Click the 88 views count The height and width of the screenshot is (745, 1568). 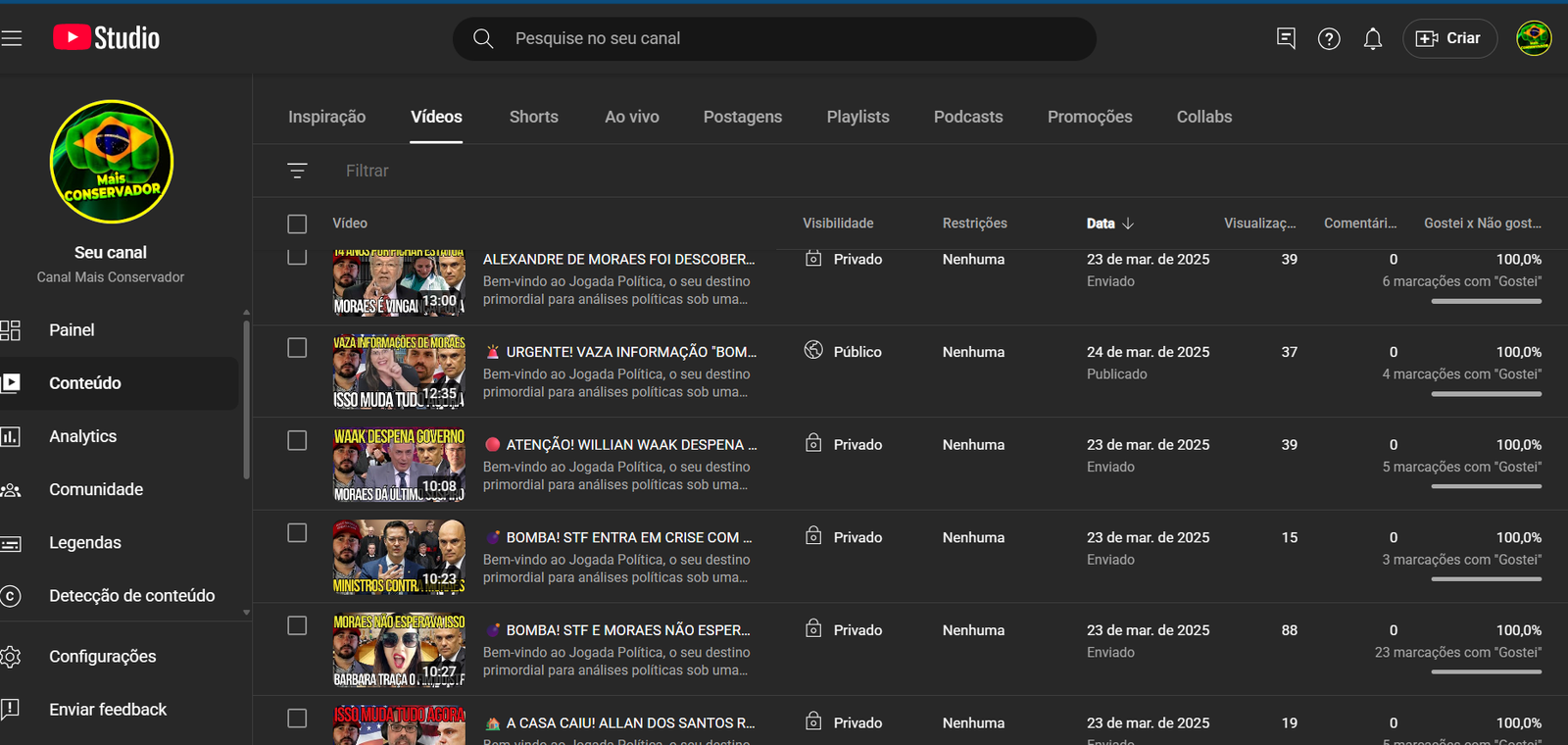click(1290, 630)
